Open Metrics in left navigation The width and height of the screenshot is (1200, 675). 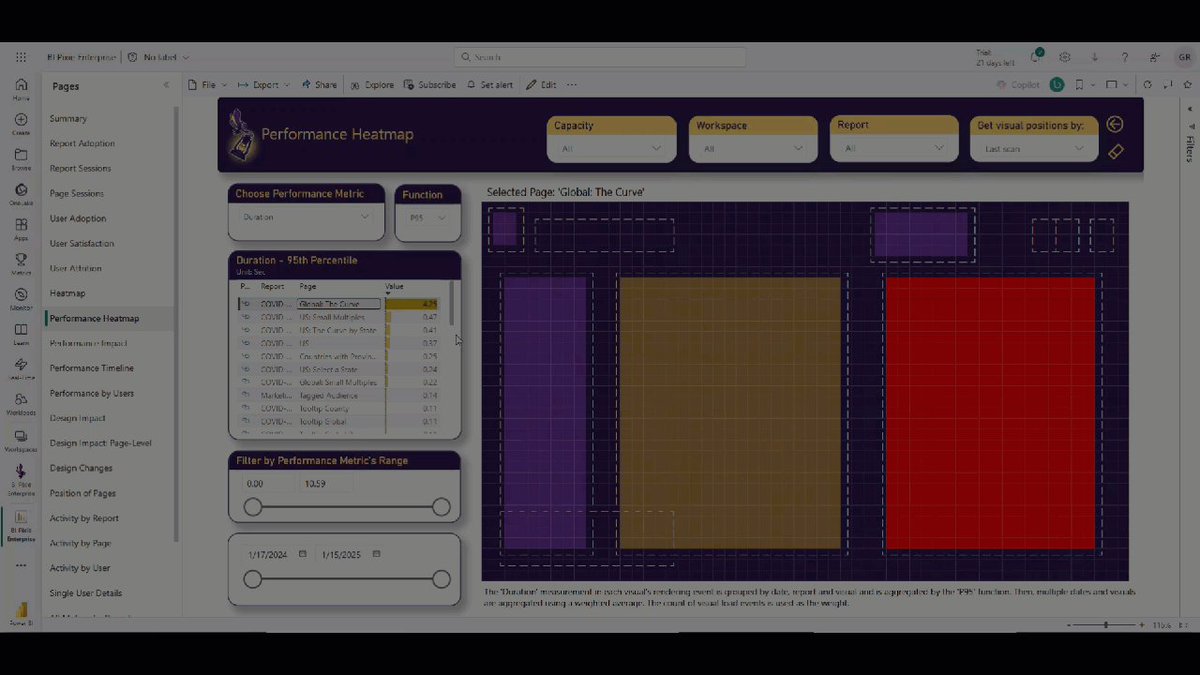point(21,264)
